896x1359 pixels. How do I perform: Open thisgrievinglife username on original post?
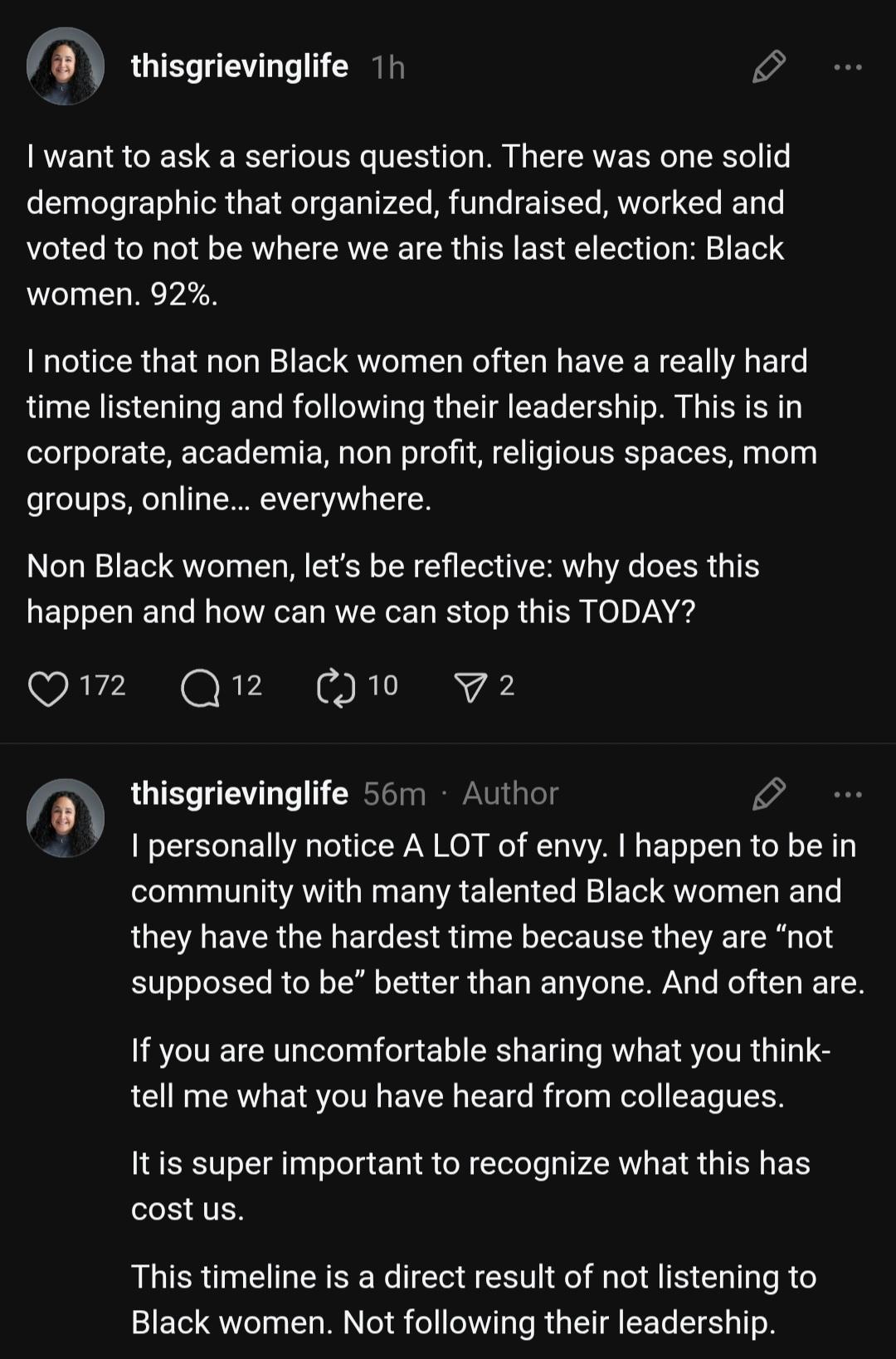click(x=240, y=66)
